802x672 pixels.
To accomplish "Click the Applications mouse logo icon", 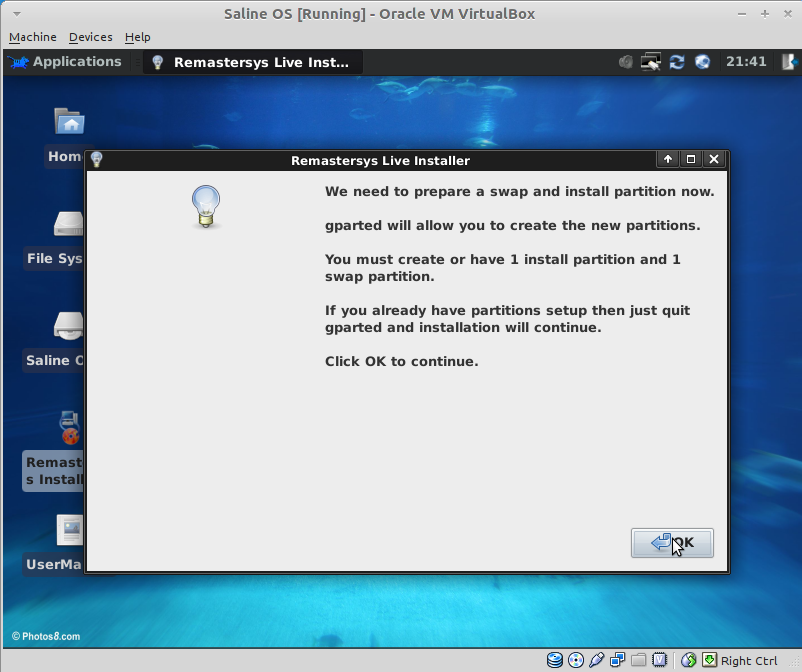I will [x=18, y=62].
